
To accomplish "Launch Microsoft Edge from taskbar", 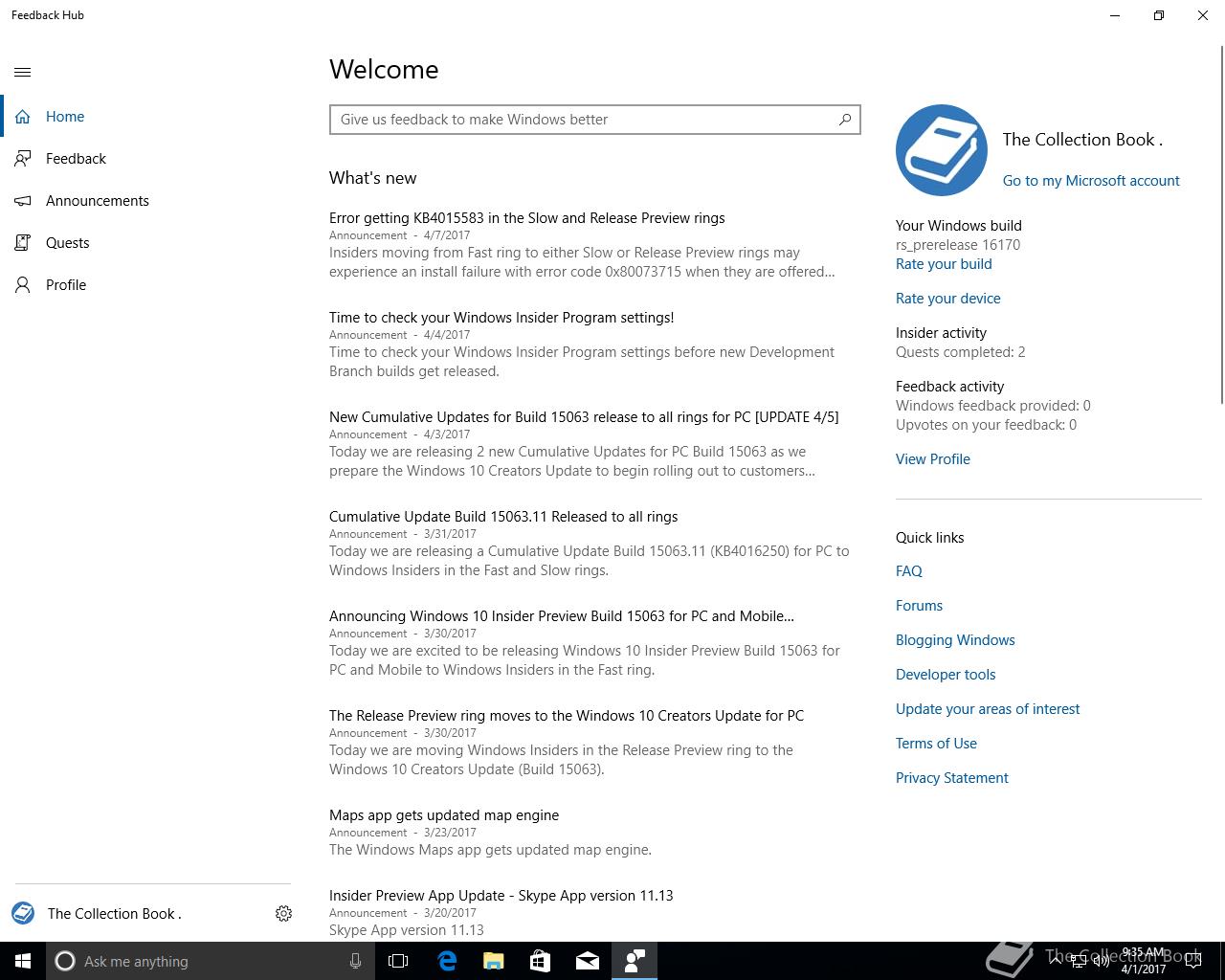I will pyautogui.click(x=447, y=961).
